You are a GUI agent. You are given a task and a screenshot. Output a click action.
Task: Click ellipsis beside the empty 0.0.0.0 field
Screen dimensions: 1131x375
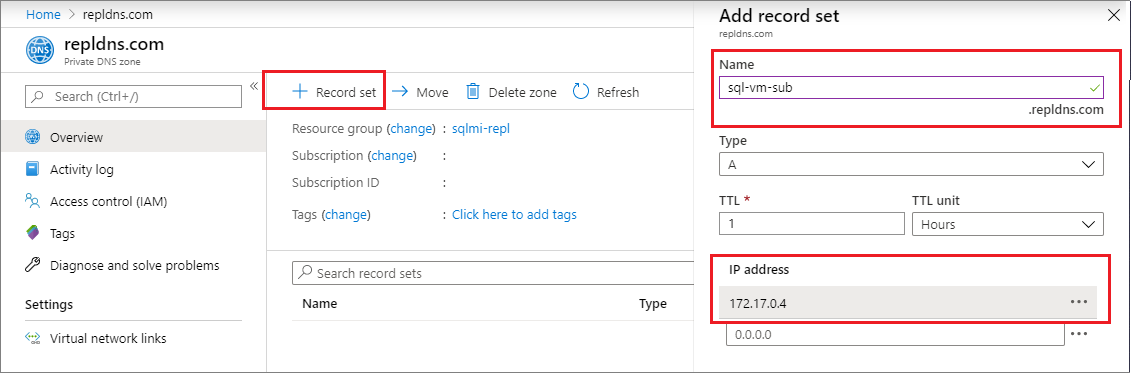1079,334
